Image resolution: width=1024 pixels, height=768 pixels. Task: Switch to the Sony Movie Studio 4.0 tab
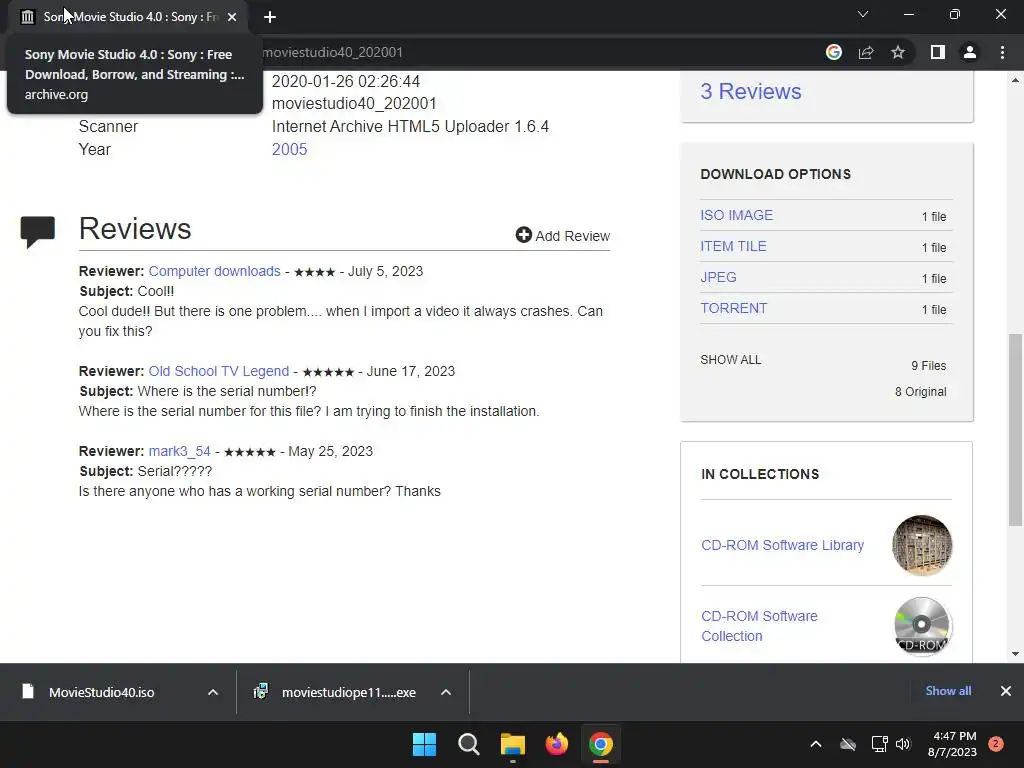point(129,17)
